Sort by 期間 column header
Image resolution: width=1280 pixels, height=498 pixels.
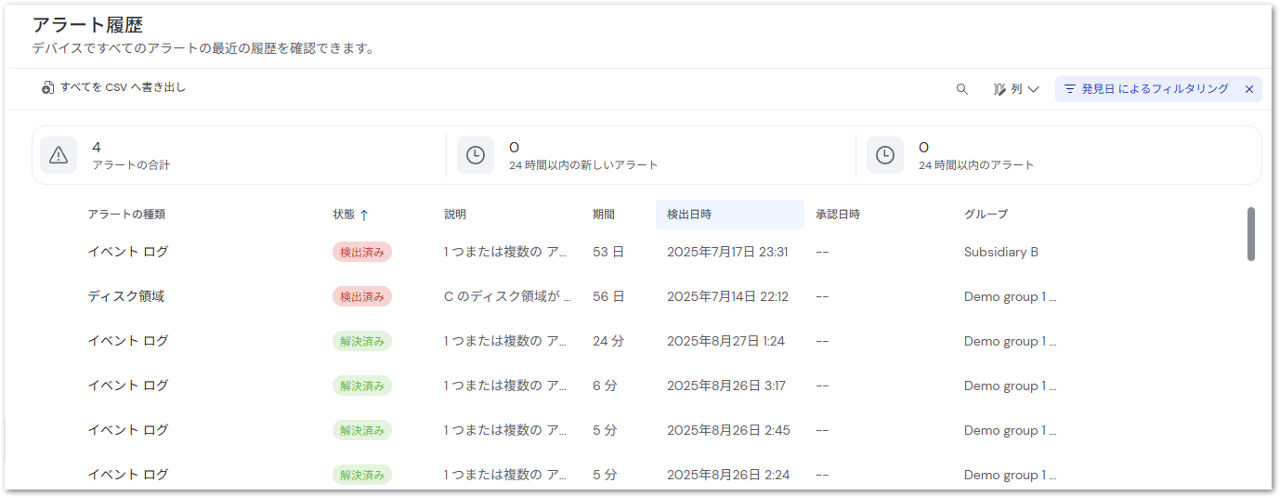[603, 214]
